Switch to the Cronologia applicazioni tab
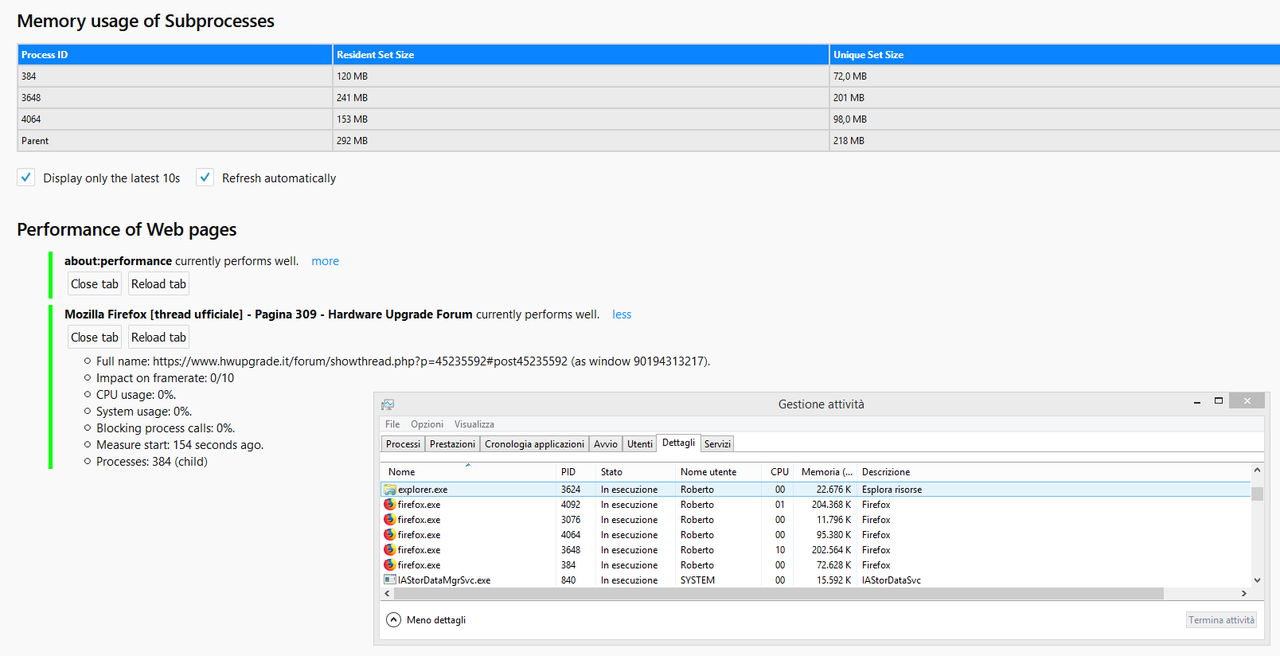Screen dimensions: 1280x656 click(535, 444)
